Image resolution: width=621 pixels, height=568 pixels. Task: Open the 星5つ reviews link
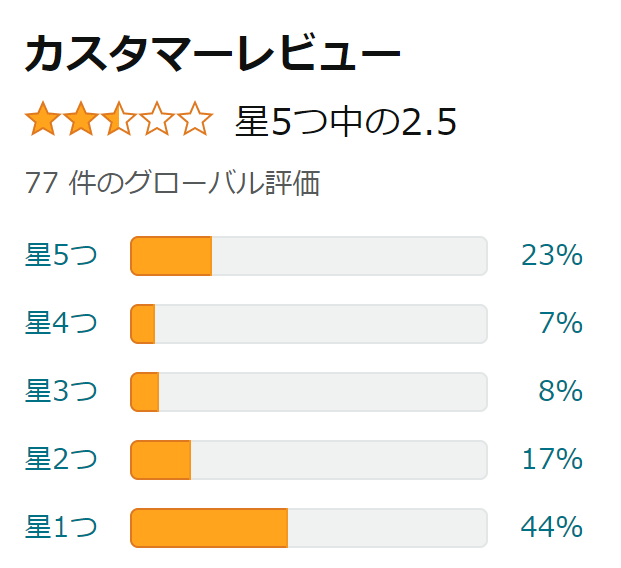[x=61, y=255]
